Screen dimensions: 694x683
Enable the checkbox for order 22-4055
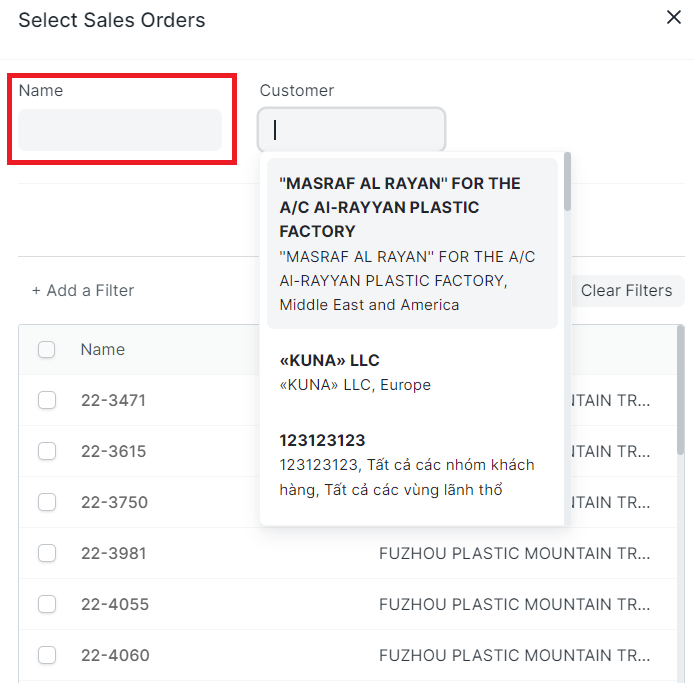click(x=47, y=604)
